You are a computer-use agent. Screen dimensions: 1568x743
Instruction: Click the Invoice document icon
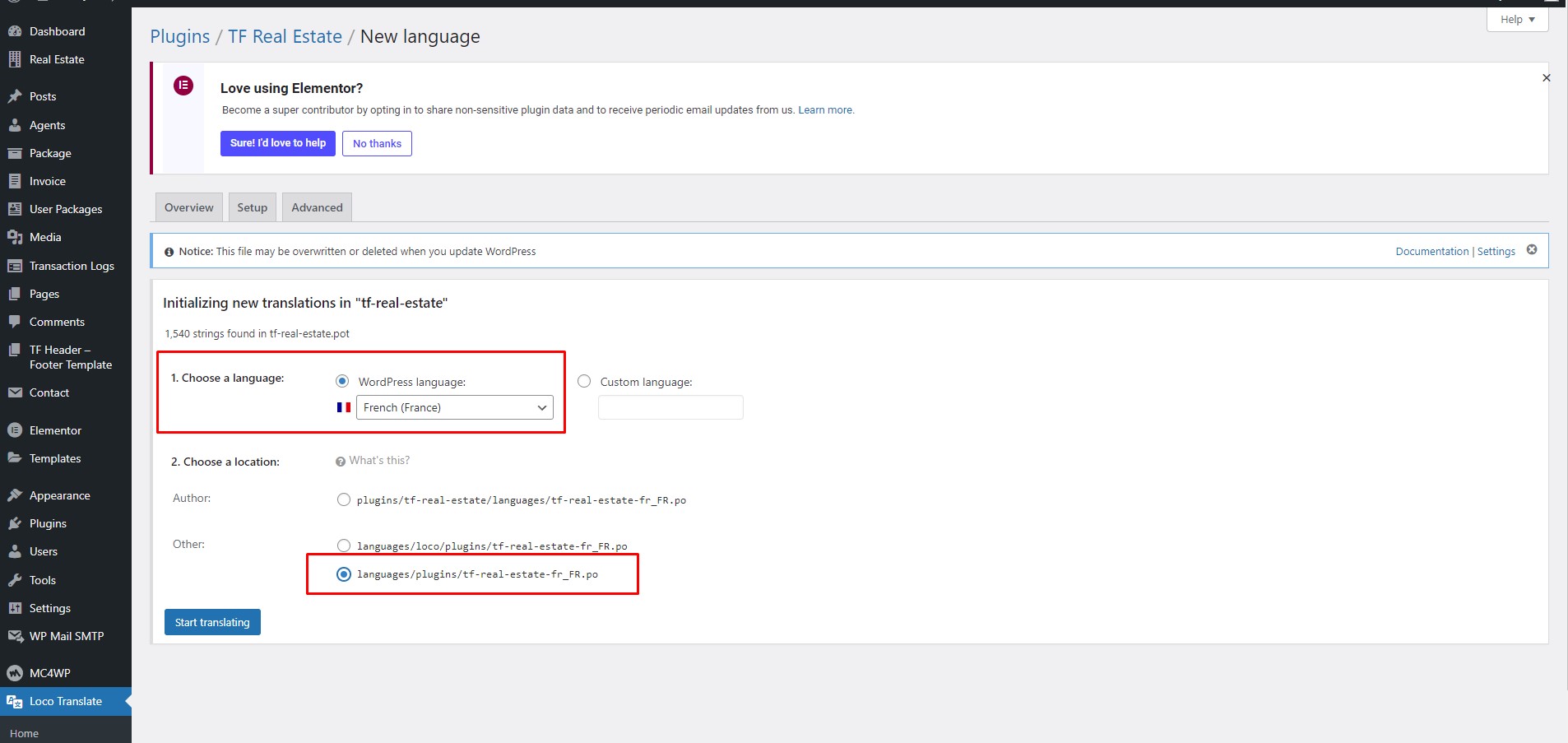point(15,181)
